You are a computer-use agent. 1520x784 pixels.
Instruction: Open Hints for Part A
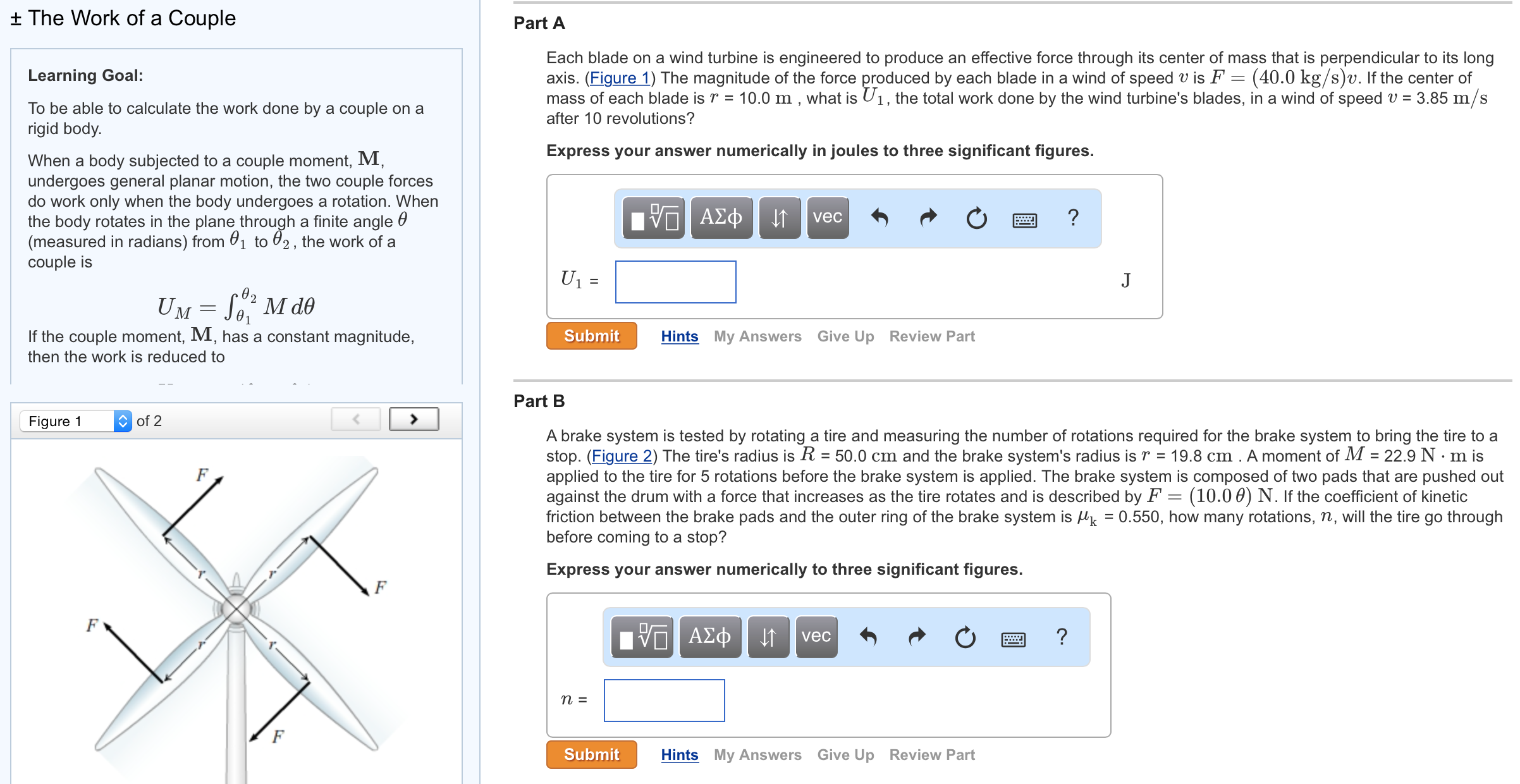[679, 336]
